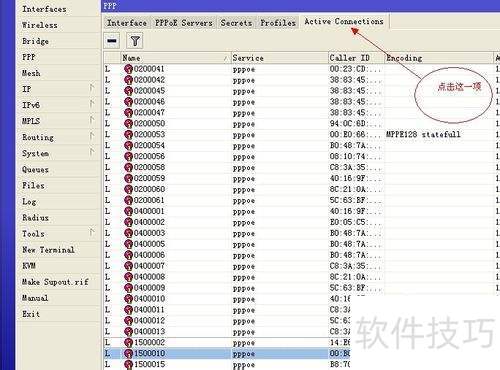Open New Terminal from the sidebar
Image resolution: width=500 pixels, height=370 pixels.
point(48,250)
